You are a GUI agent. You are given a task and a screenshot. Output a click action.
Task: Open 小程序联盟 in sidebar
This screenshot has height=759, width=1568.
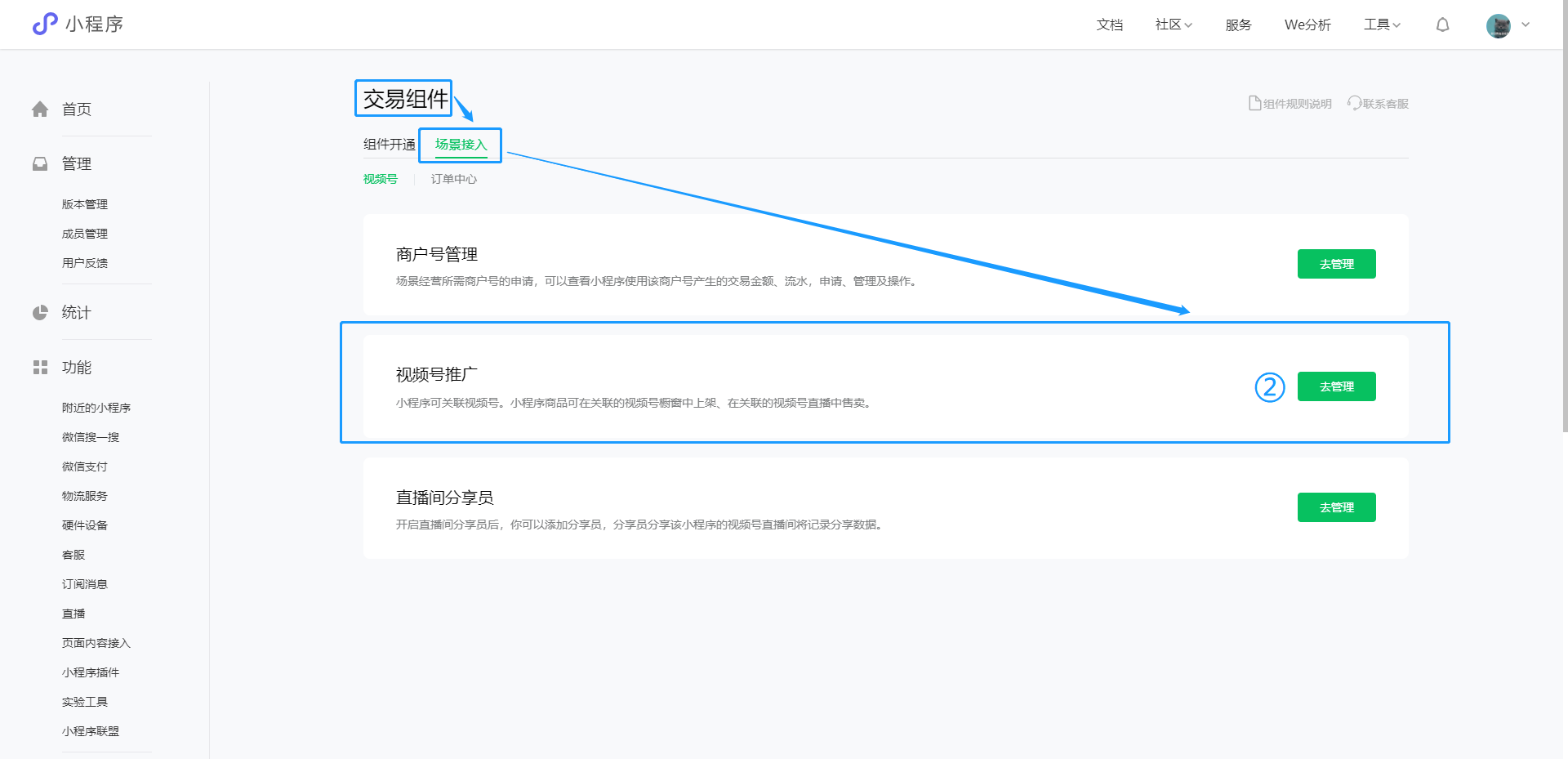point(91,731)
